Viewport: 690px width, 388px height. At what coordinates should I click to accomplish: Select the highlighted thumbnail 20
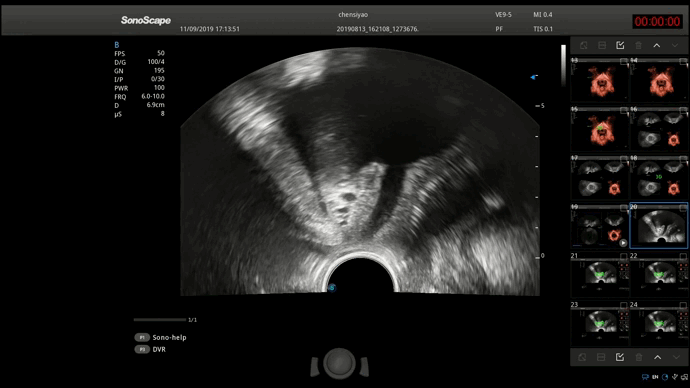659,226
